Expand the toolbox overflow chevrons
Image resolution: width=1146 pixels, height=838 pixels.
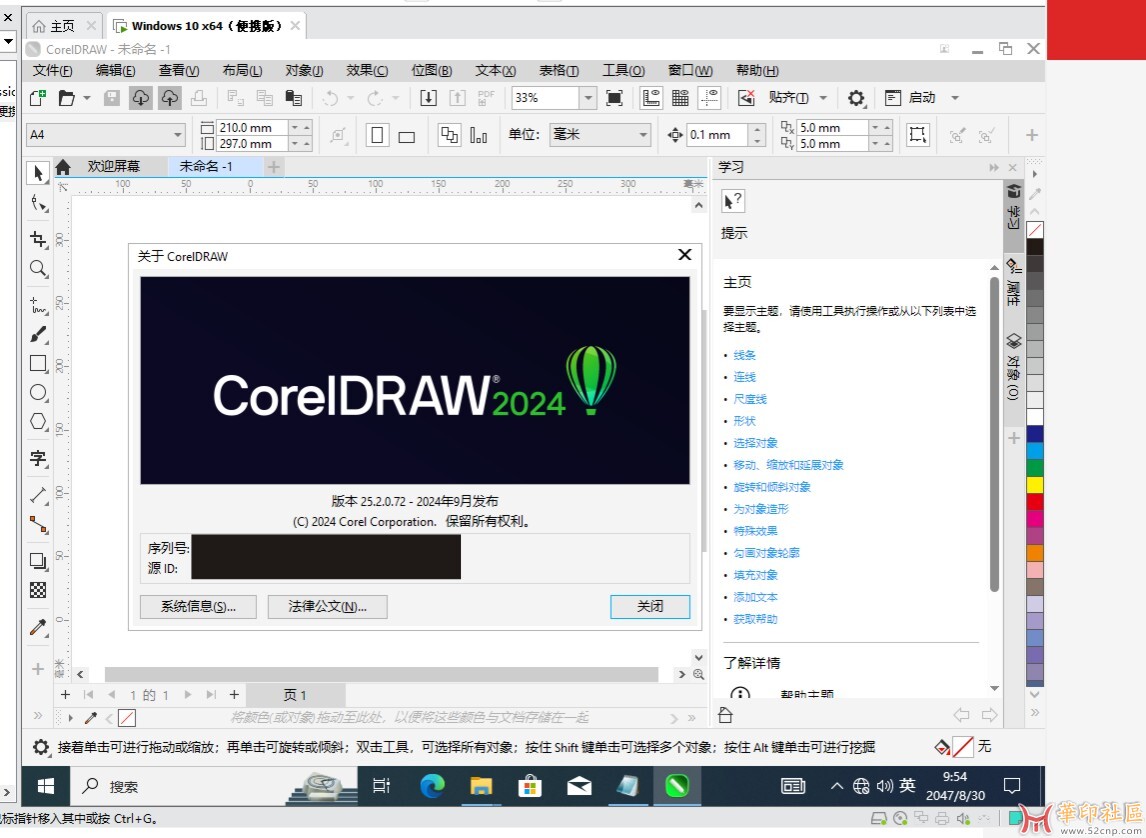[x=38, y=715]
